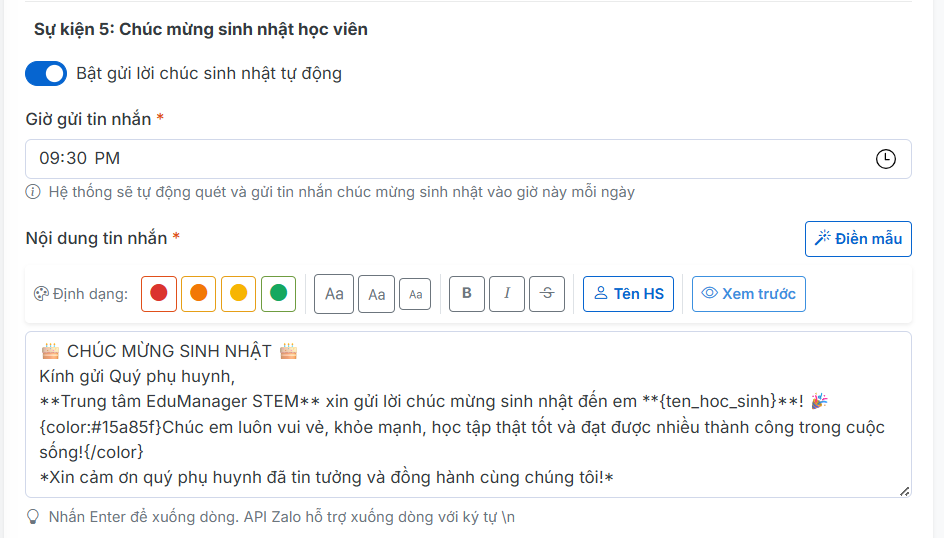944x538 pixels.
Task: Open message preview with Xem trước
Action: [x=748, y=294]
